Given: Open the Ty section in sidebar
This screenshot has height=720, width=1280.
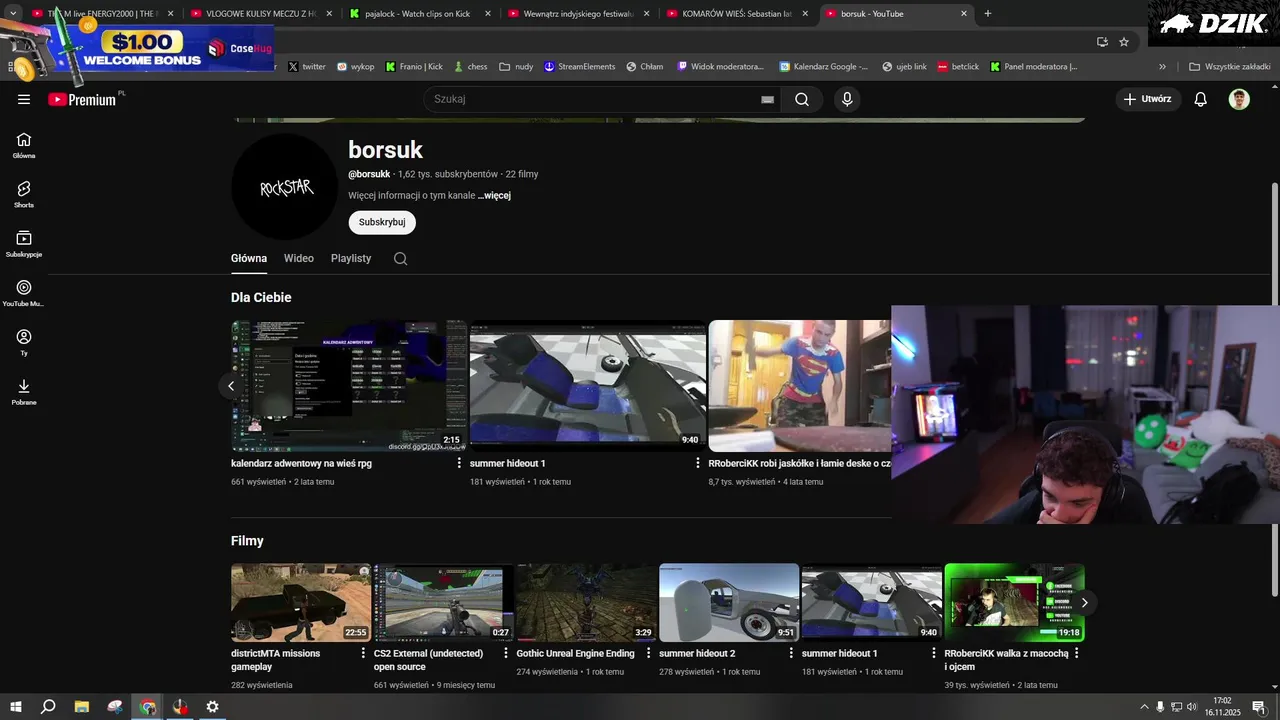Looking at the screenshot, I should tap(24, 343).
